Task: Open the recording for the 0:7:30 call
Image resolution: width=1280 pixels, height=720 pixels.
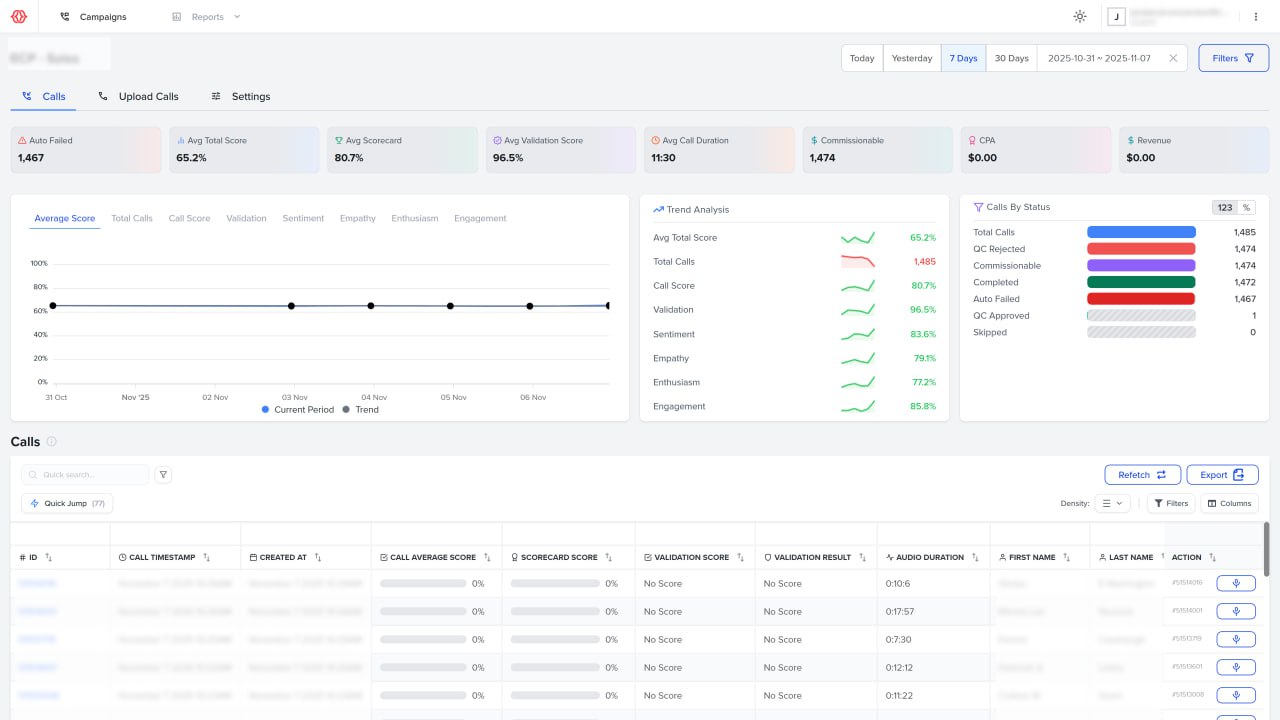Action: [x=1236, y=639]
